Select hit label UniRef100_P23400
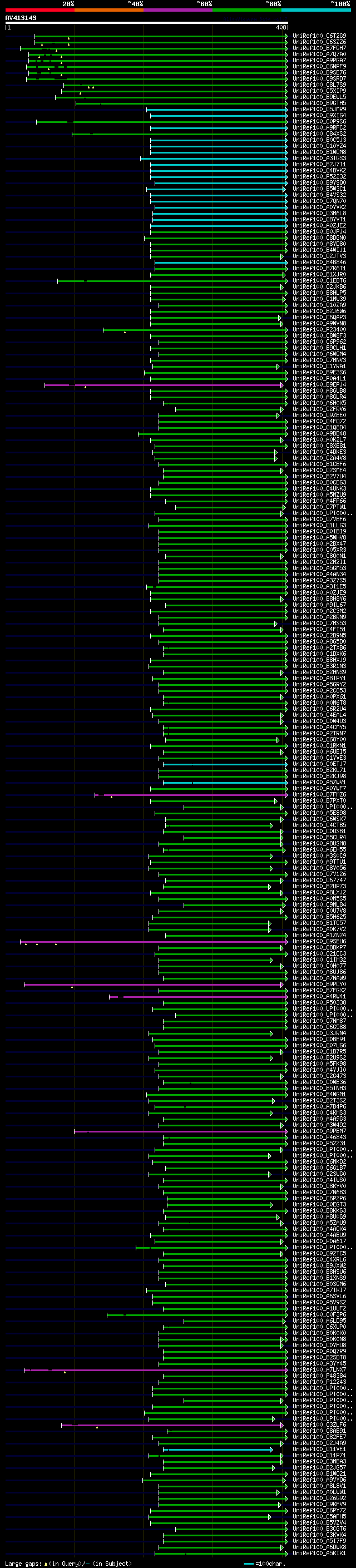Screen dimensions: 356x1568 pyautogui.click(x=319, y=329)
